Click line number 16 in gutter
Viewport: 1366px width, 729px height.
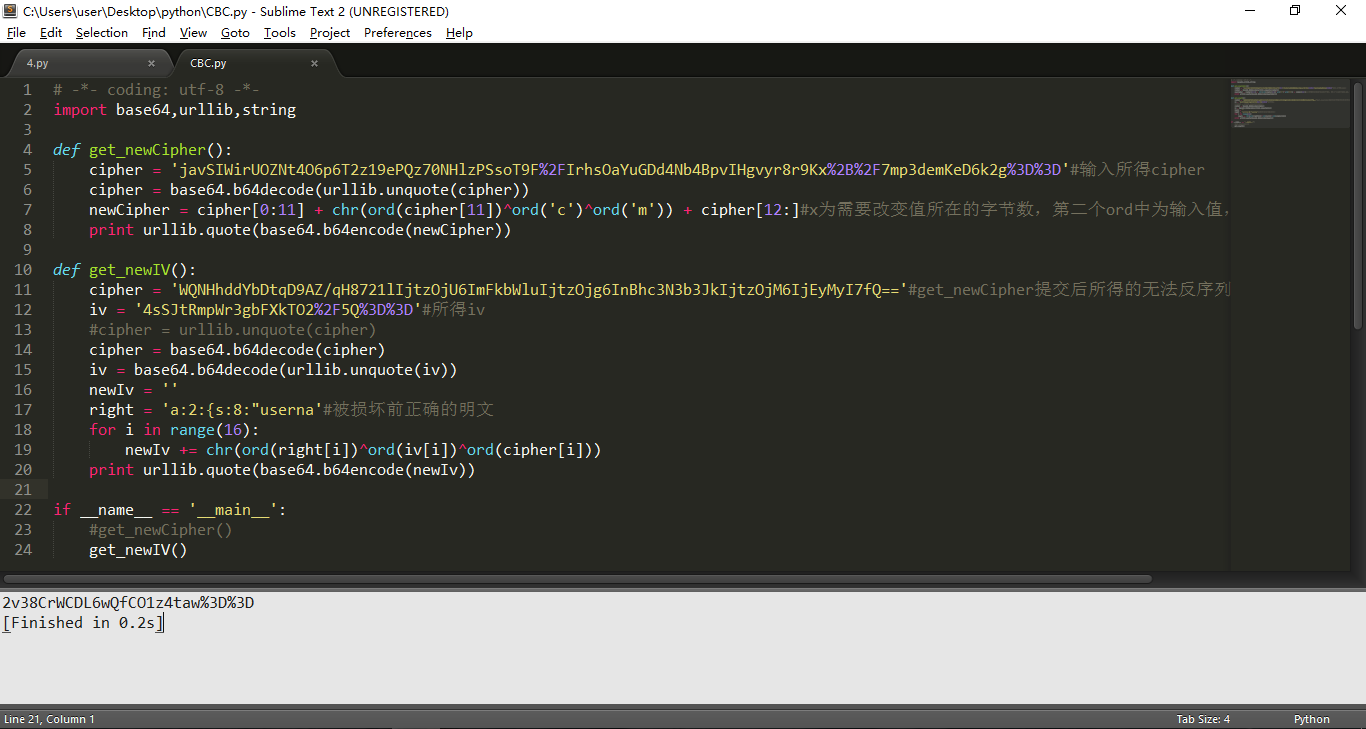[x=23, y=390]
